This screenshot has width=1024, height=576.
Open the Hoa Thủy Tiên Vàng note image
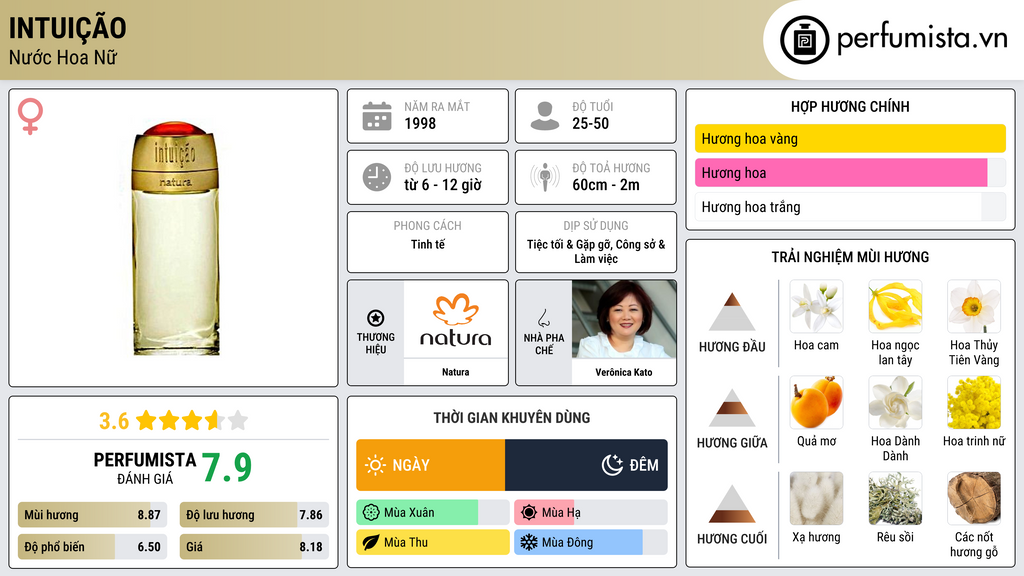point(974,307)
